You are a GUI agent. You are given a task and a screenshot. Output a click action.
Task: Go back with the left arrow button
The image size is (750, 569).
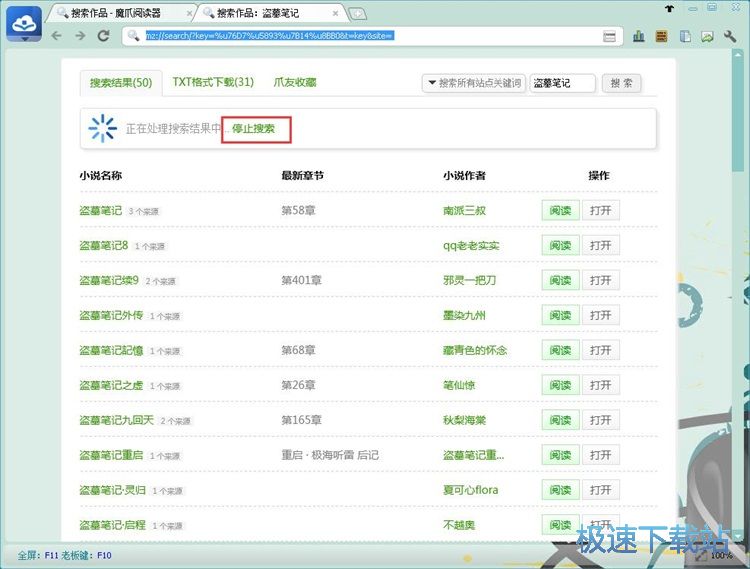click(56, 36)
